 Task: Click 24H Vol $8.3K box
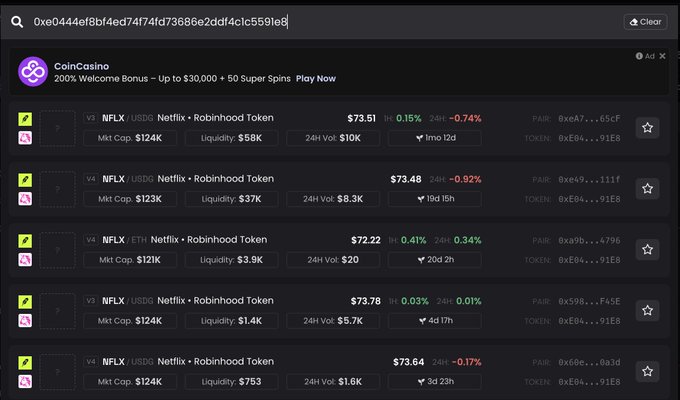tap(333, 199)
